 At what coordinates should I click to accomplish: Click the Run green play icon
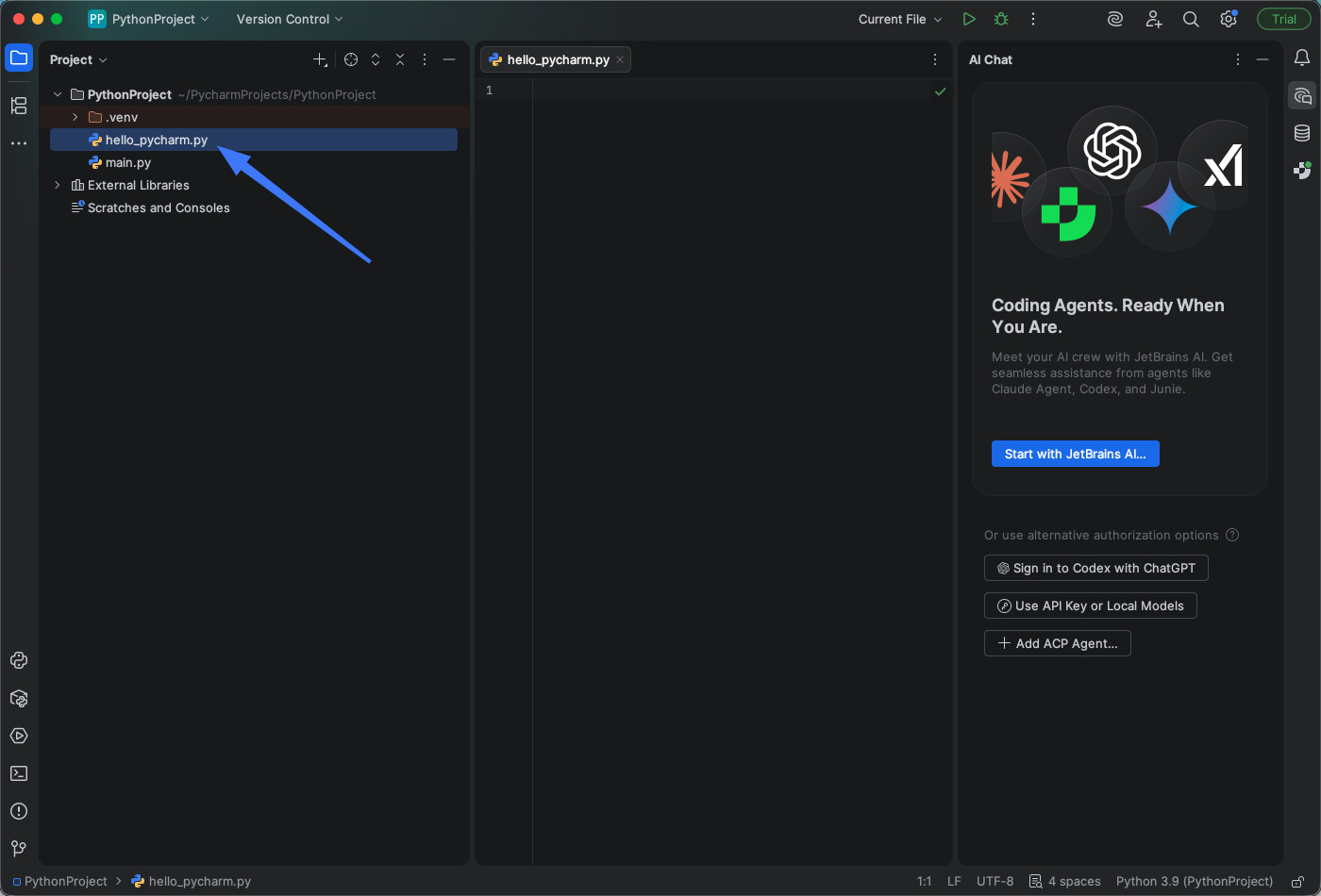(969, 19)
